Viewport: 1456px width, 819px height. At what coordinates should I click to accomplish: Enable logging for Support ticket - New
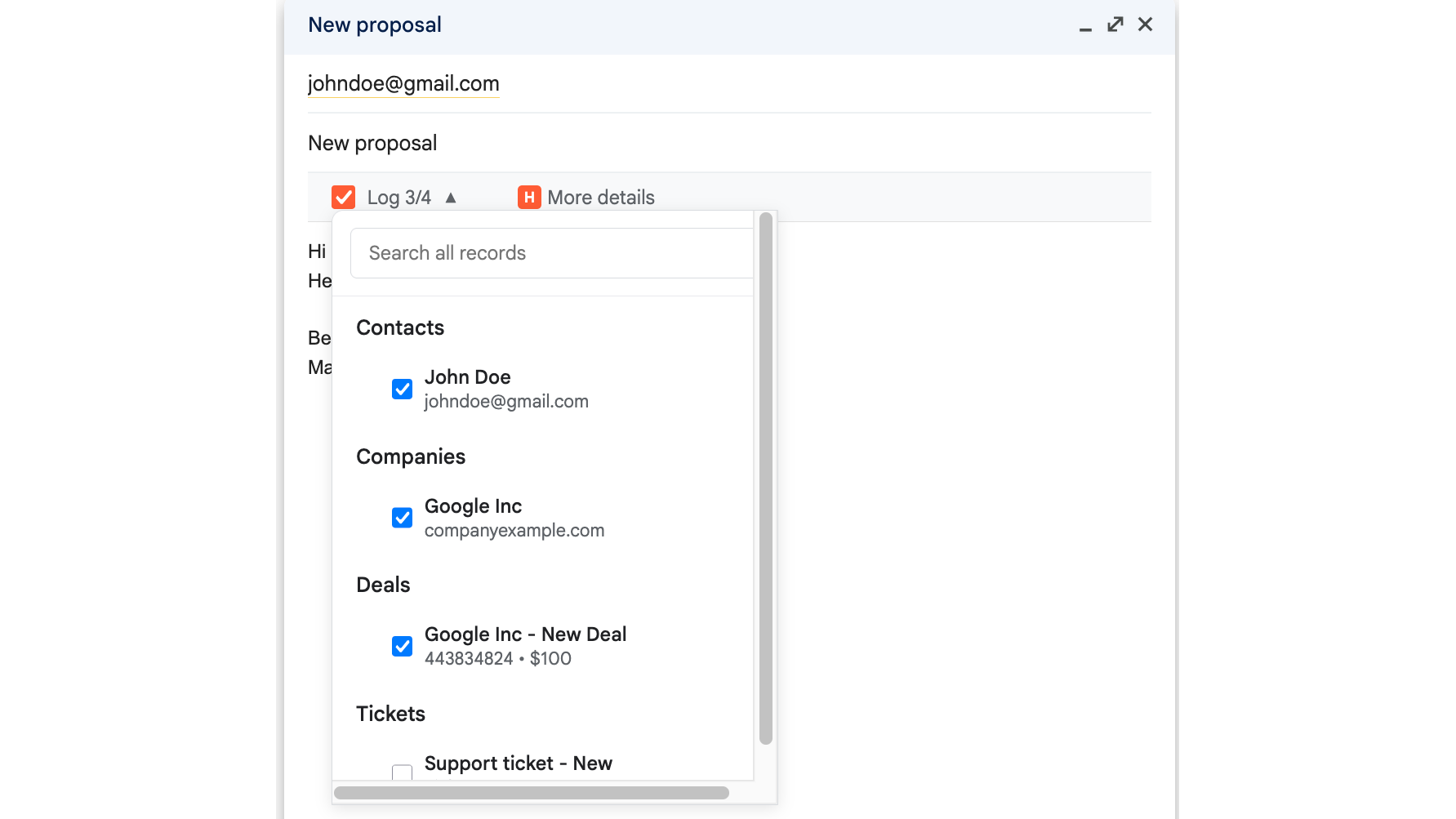(x=402, y=772)
